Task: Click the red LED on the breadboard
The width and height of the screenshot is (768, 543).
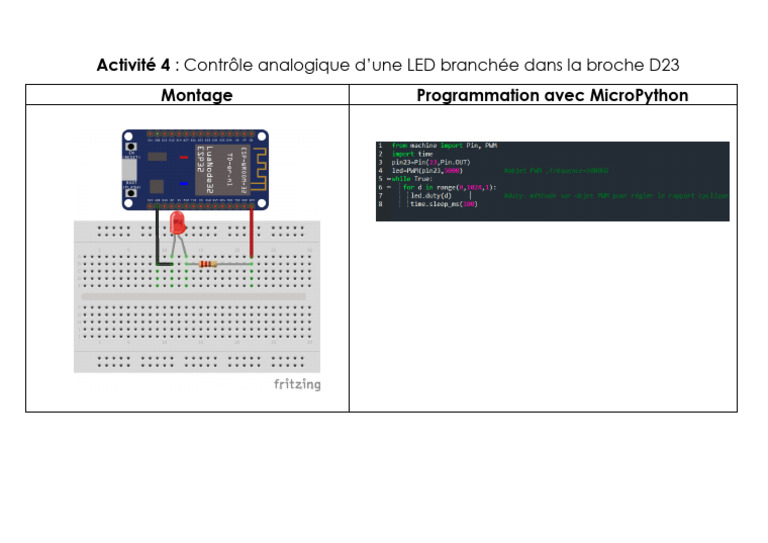Action: tap(177, 224)
